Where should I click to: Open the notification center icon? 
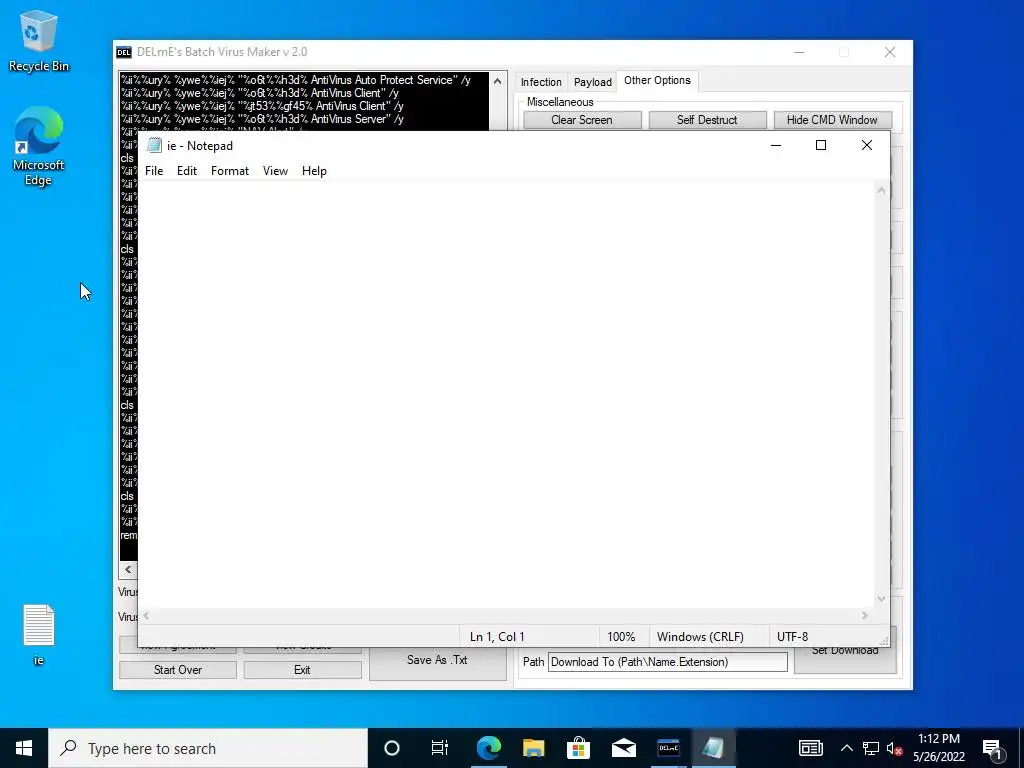click(992, 748)
